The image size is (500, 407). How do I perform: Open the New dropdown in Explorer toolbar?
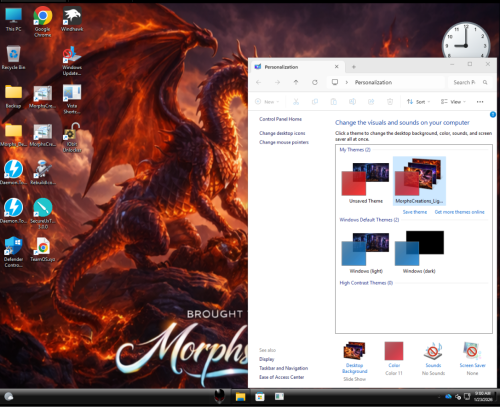pyautogui.click(x=267, y=102)
